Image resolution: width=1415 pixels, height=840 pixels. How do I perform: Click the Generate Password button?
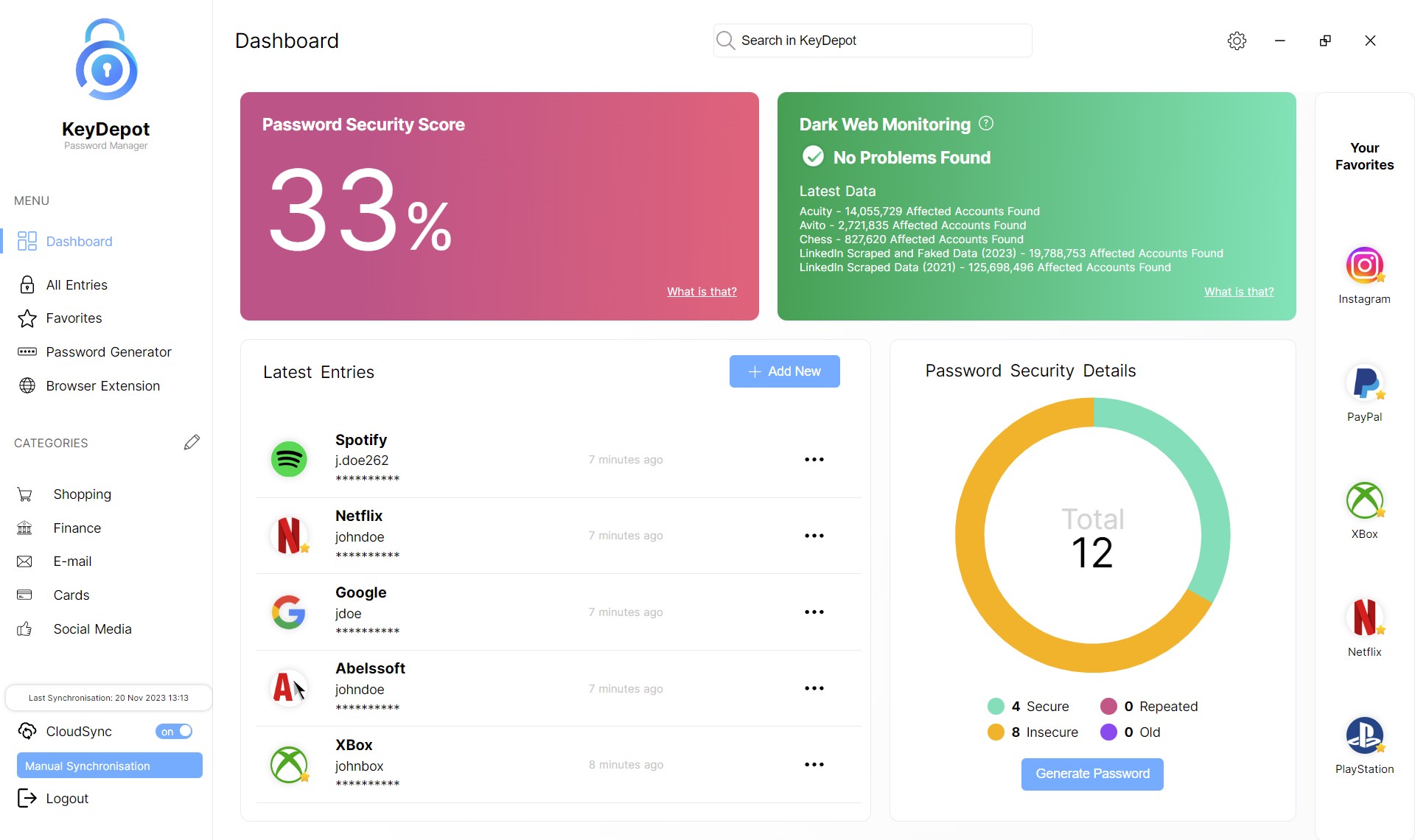click(1091, 774)
